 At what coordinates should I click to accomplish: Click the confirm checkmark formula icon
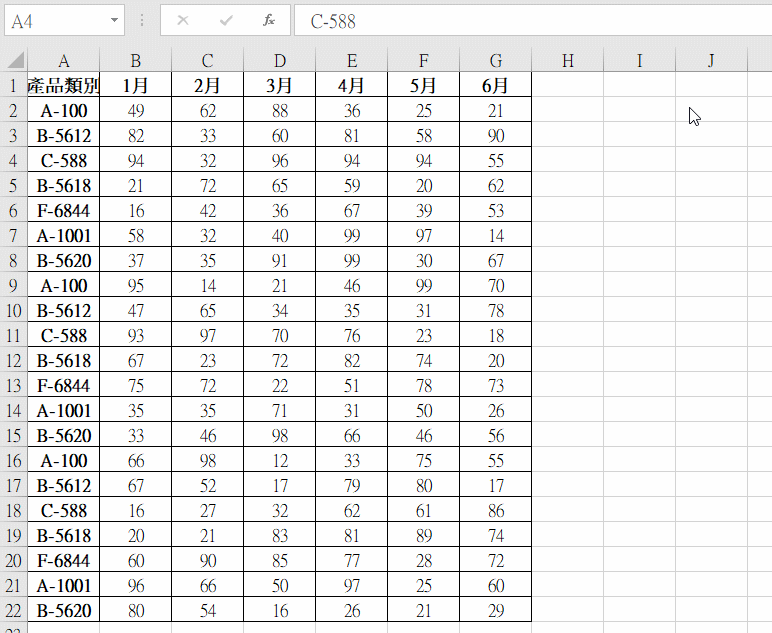point(226,21)
